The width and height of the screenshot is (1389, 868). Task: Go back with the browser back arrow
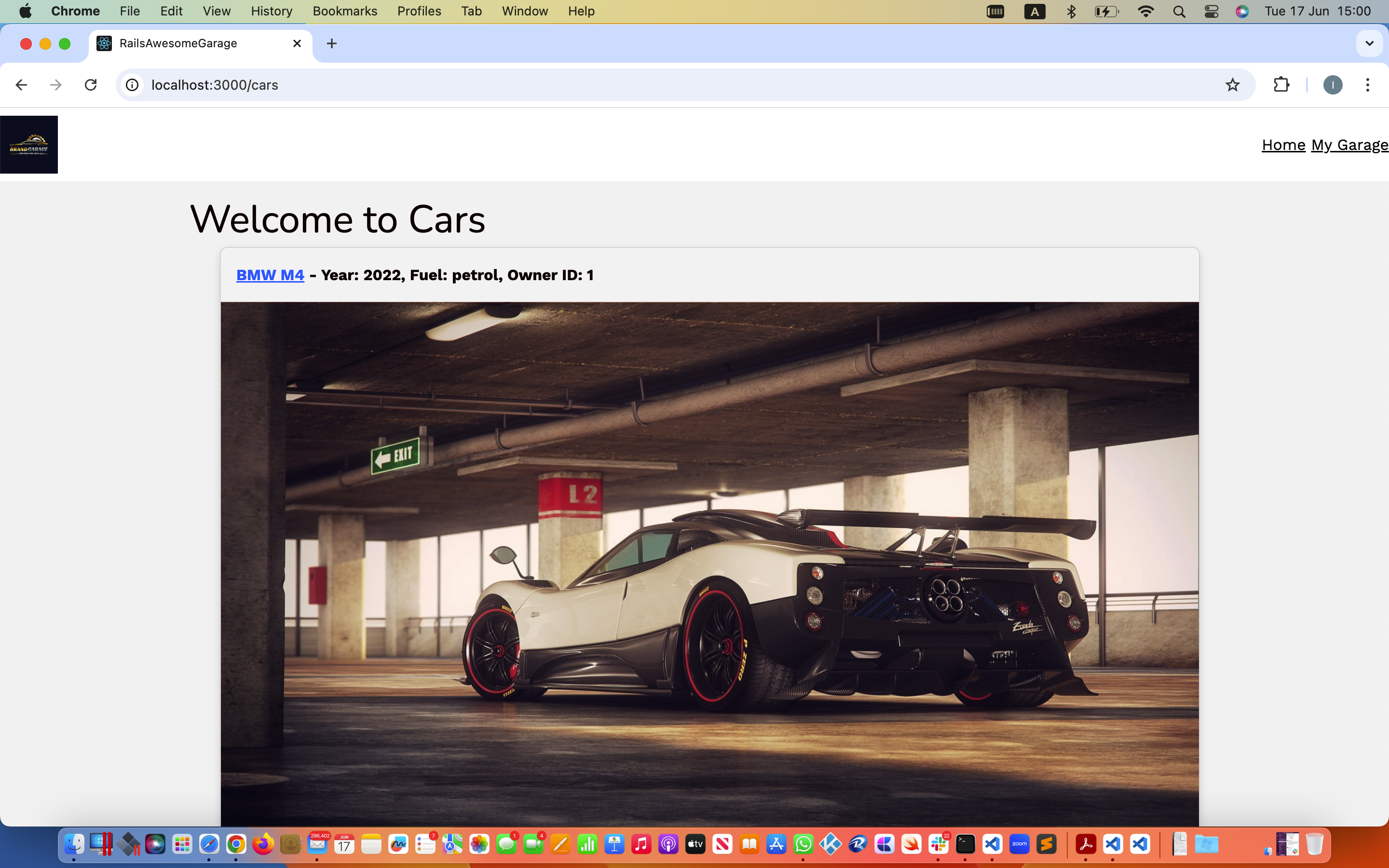(21, 85)
